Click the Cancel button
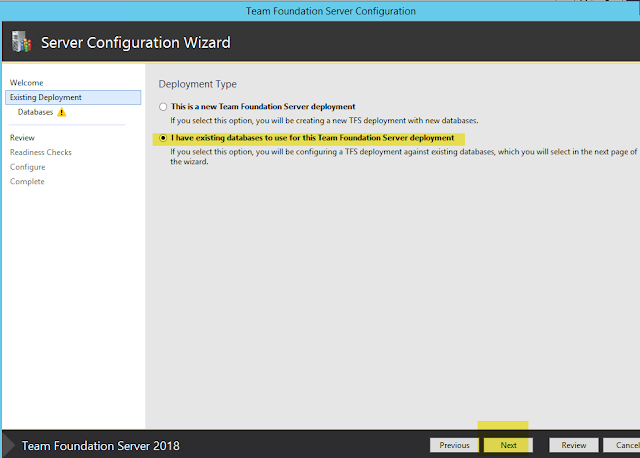 [622, 445]
